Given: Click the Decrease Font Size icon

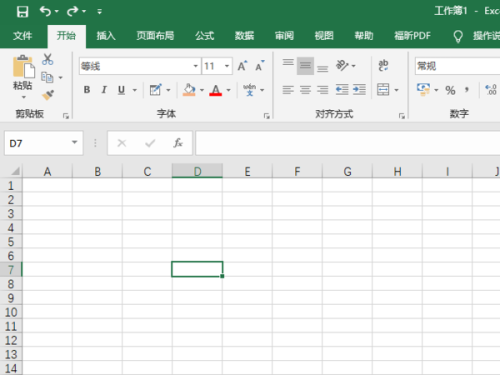Looking at the screenshot, I should [x=260, y=66].
